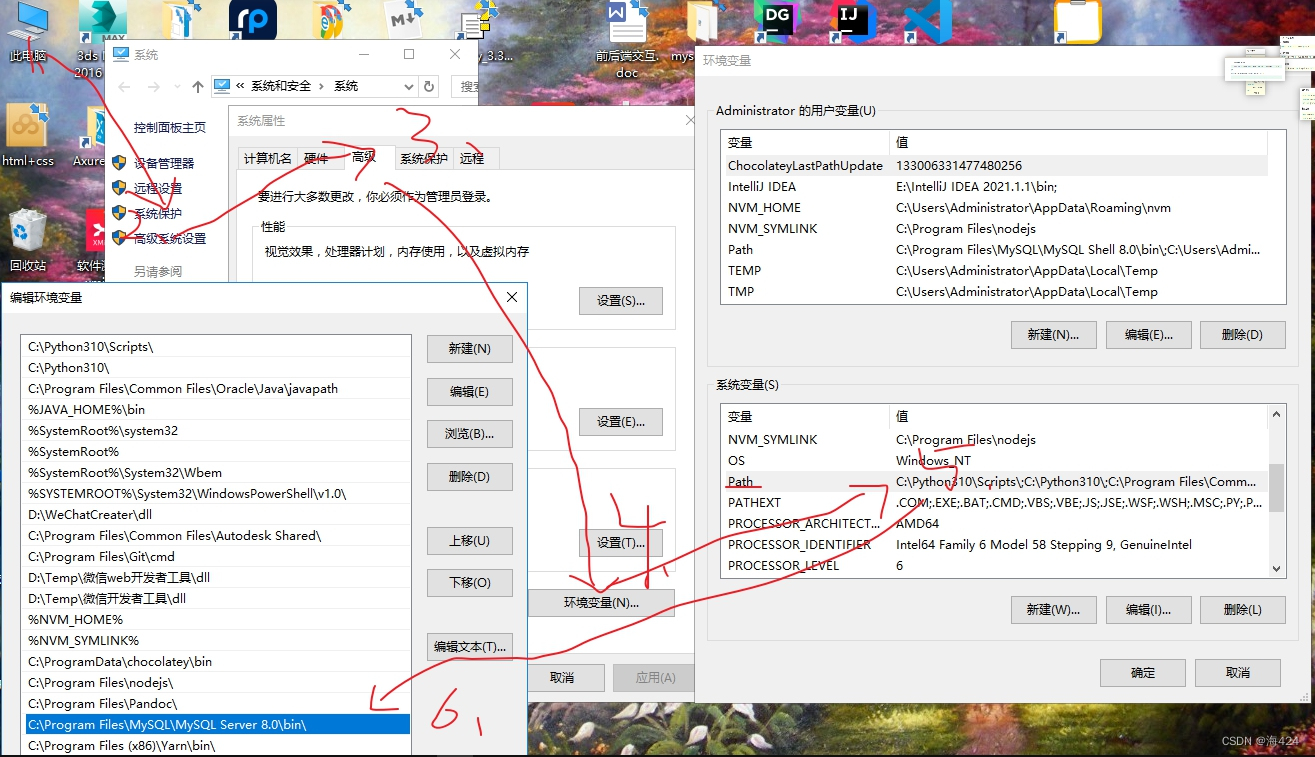Select user variable Path row with MySQL Shell
The image size is (1315, 757).
click(996, 249)
